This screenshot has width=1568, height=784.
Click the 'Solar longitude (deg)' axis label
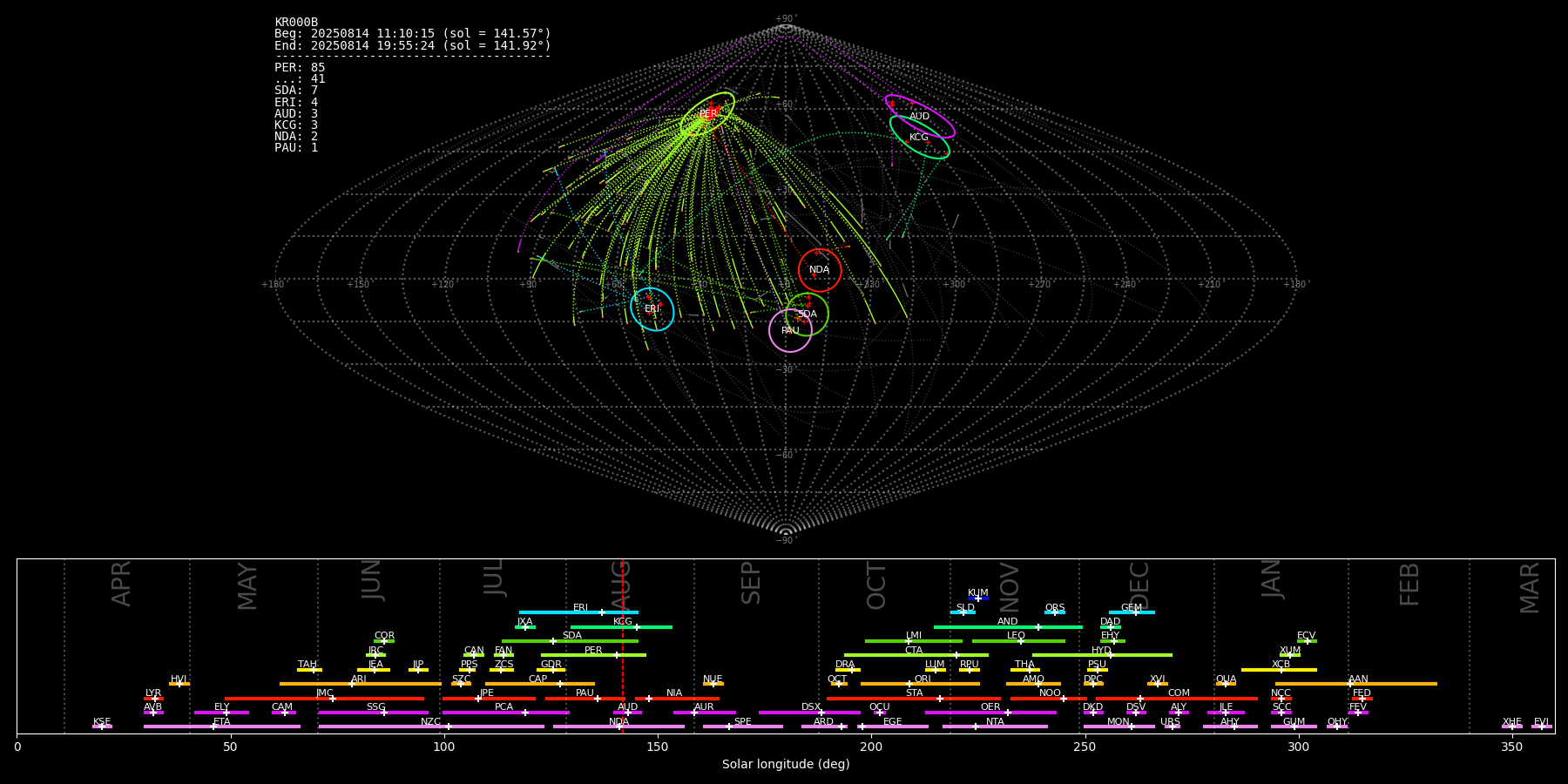click(x=786, y=765)
